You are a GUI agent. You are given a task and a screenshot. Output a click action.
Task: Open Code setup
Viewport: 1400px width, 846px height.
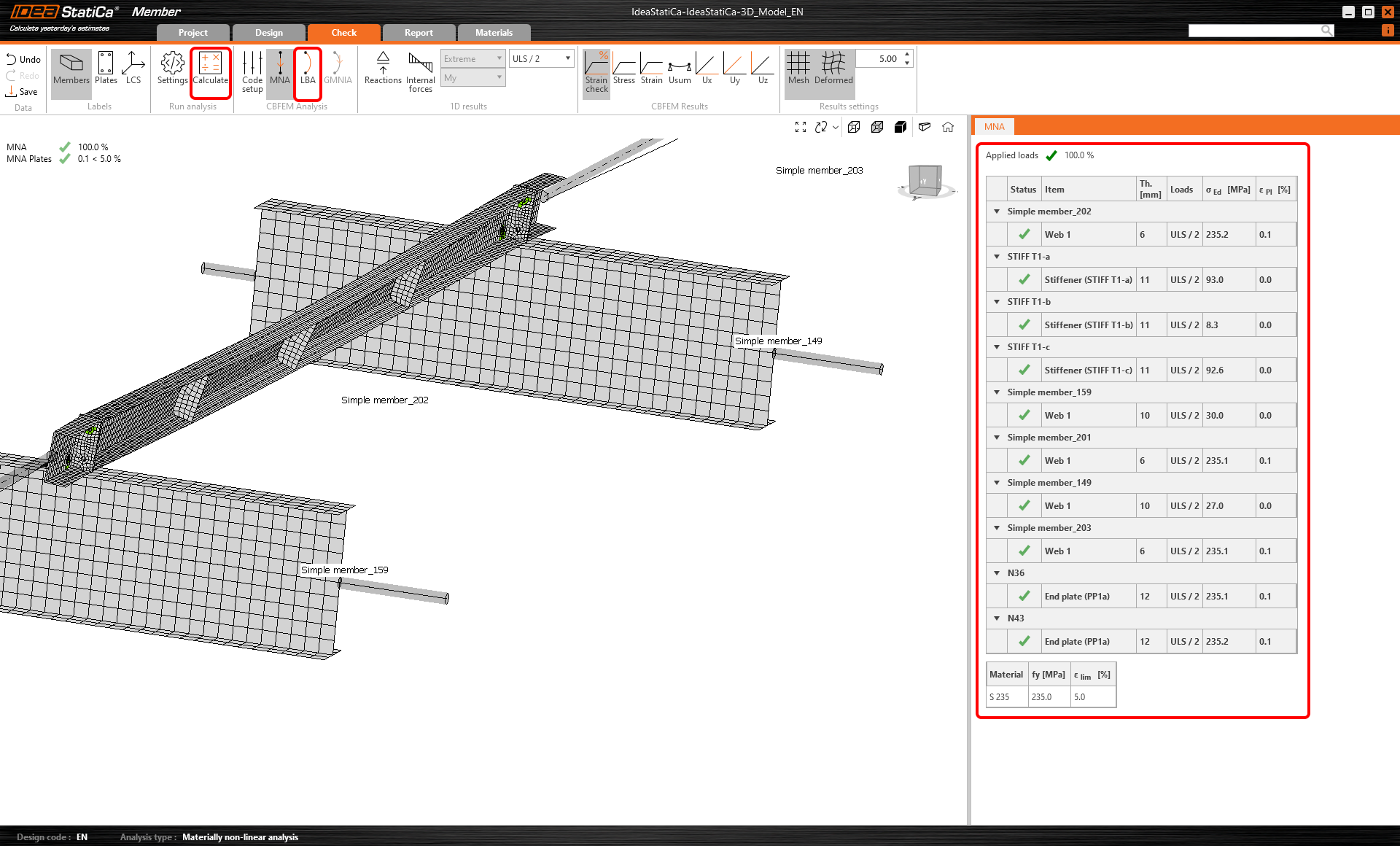[x=252, y=71]
